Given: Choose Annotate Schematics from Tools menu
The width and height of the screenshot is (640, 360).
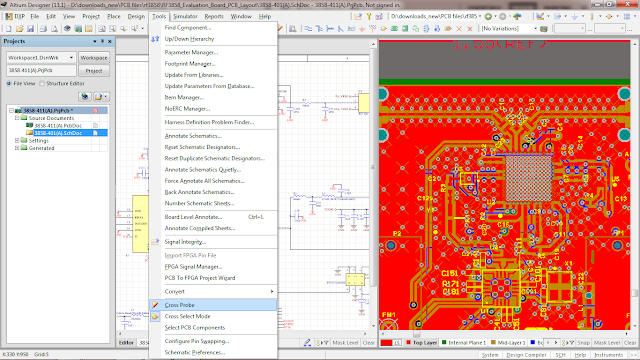Looking at the screenshot, I should pos(213,136).
